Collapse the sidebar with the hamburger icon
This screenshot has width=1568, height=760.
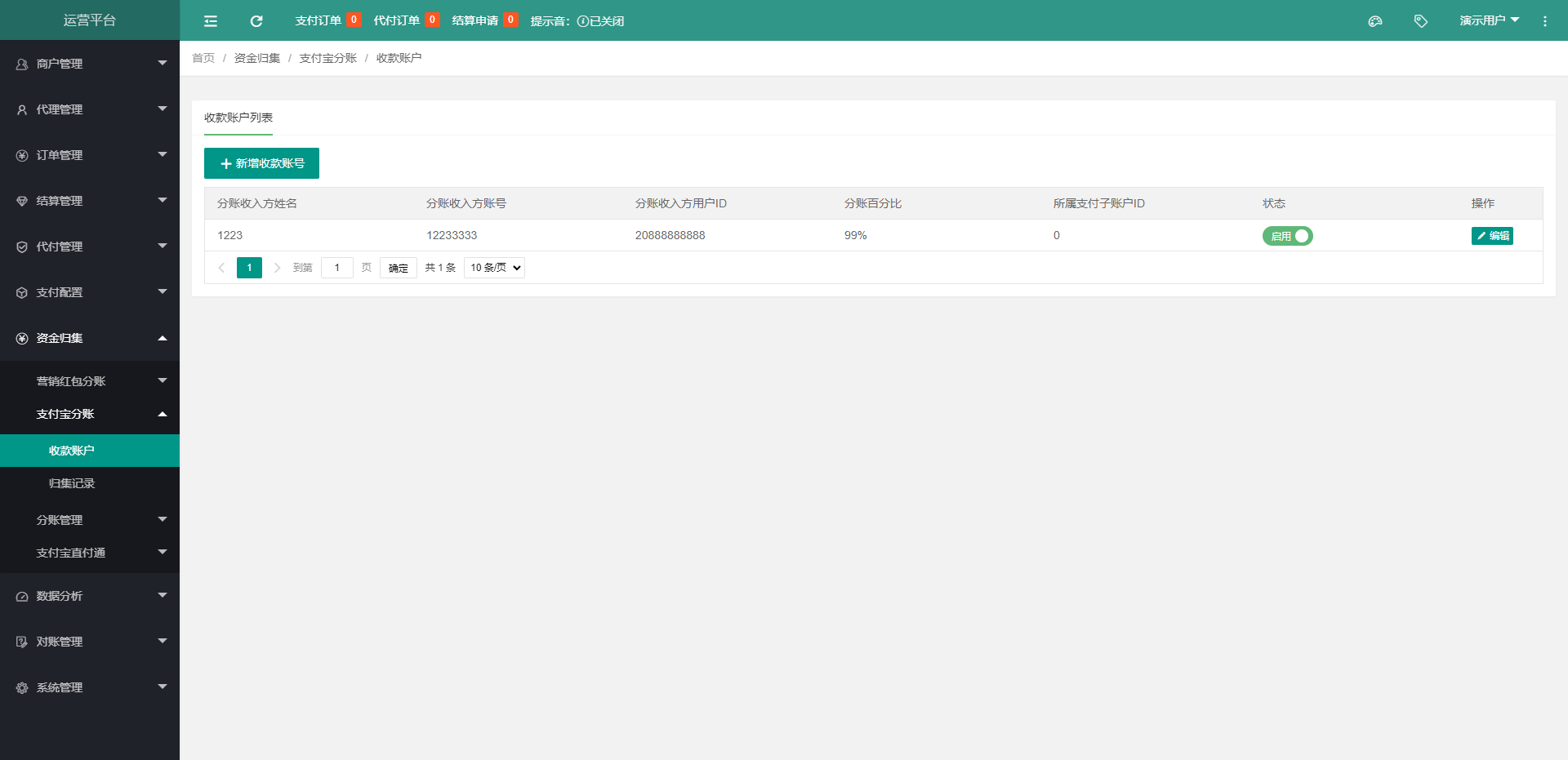[210, 20]
